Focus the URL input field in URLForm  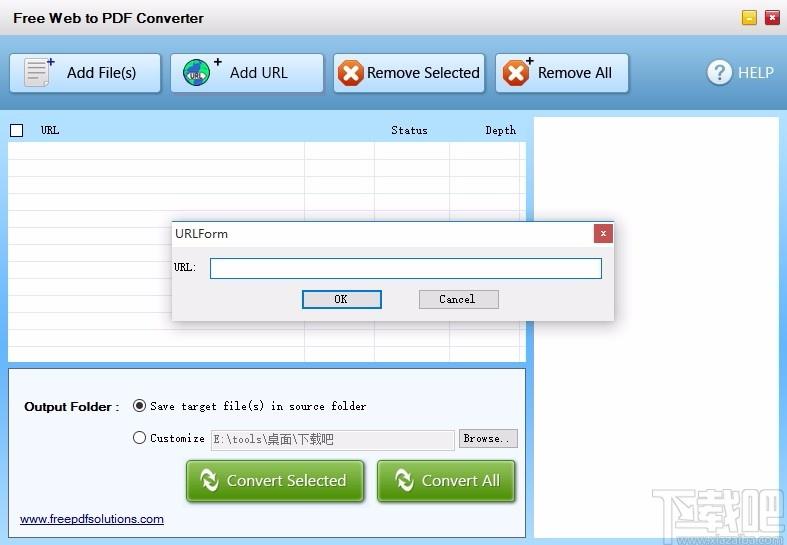coord(406,268)
